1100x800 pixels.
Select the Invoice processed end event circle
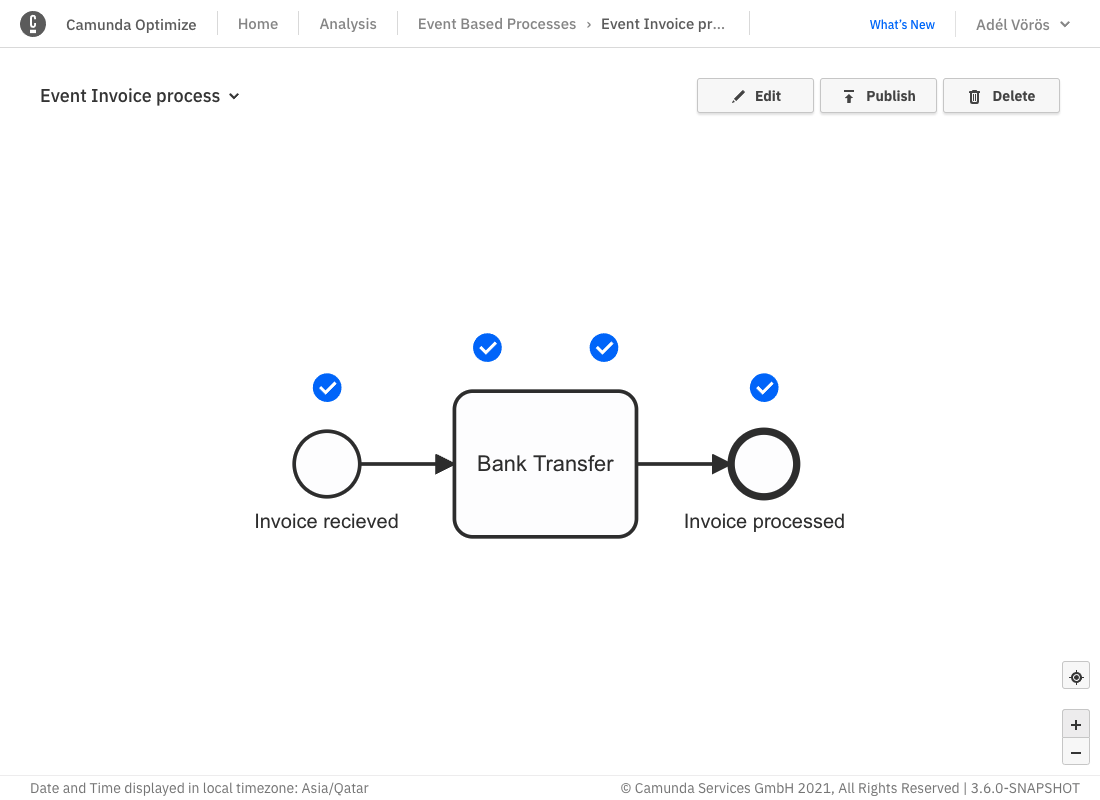pos(764,464)
